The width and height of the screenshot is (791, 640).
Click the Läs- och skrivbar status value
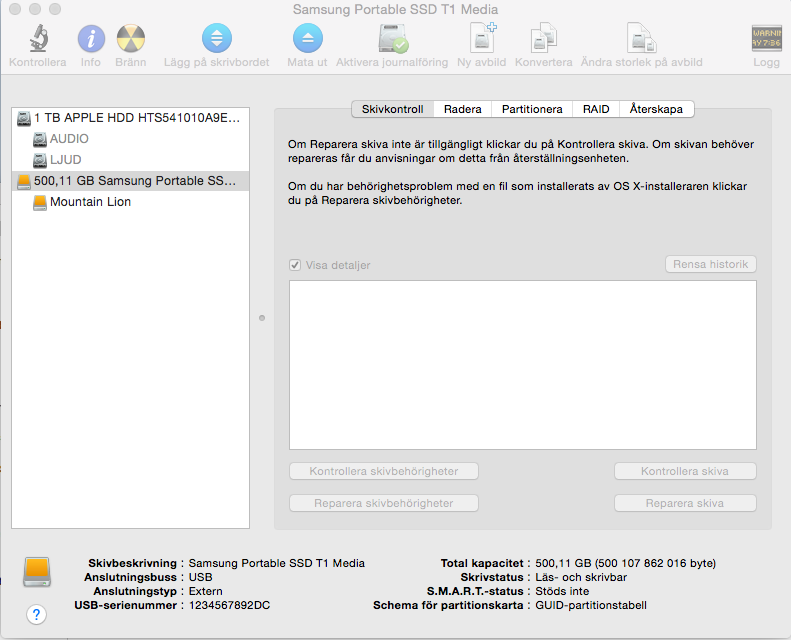pos(581,577)
